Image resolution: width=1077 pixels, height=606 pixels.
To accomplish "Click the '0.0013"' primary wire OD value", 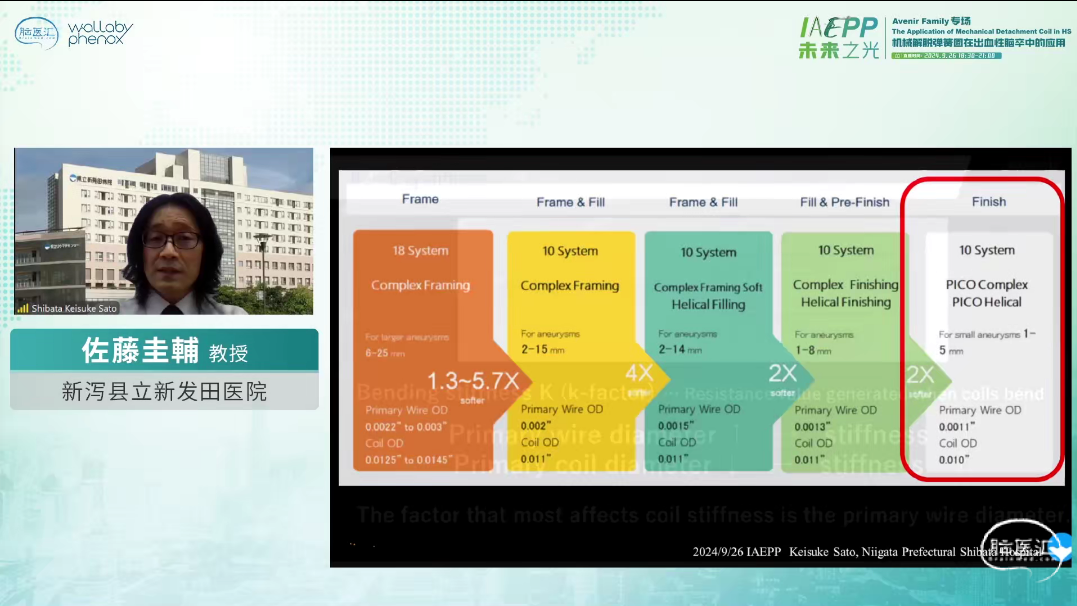I will pyautogui.click(x=811, y=427).
